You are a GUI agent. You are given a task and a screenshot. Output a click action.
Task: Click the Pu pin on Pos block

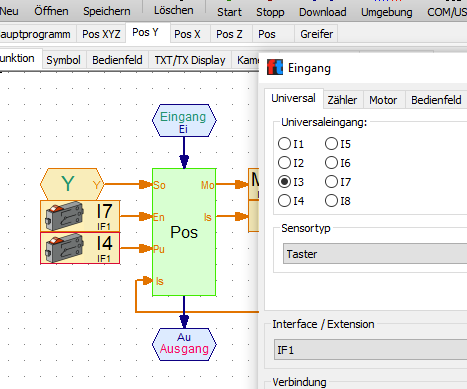click(x=159, y=249)
